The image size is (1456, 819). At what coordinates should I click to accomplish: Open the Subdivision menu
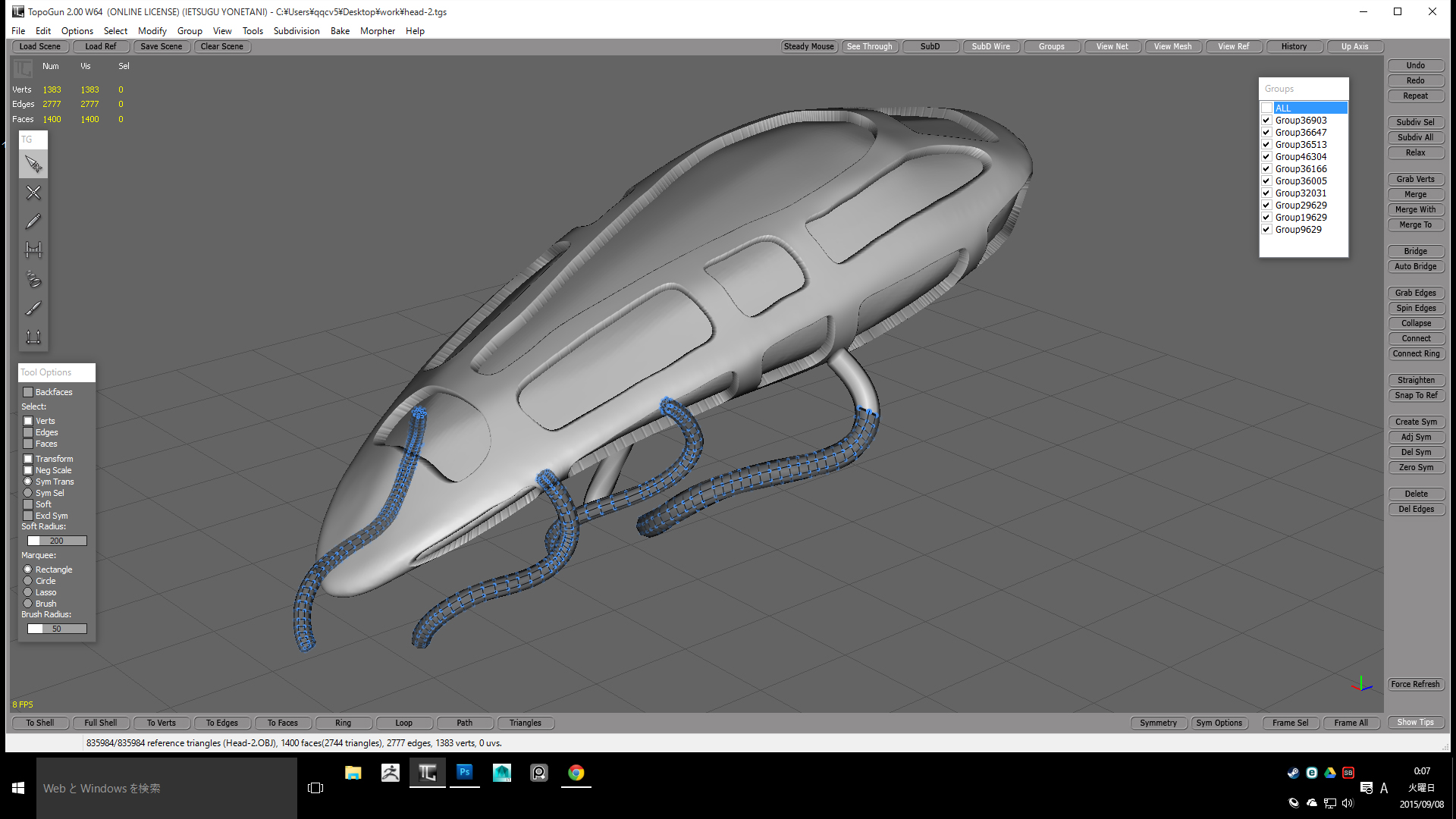[297, 31]
